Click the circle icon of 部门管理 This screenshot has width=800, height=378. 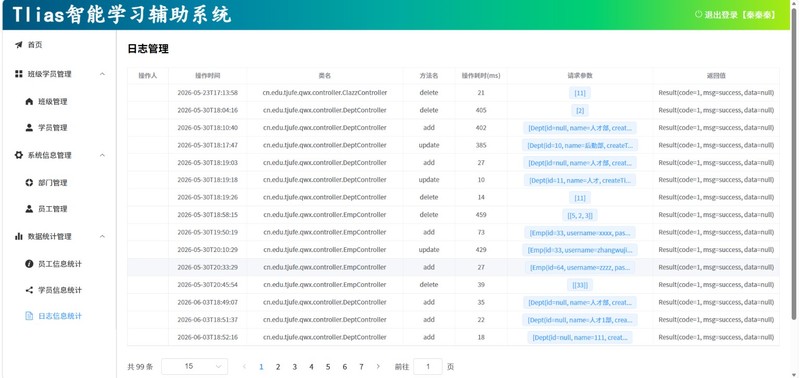tap(29, 183)
